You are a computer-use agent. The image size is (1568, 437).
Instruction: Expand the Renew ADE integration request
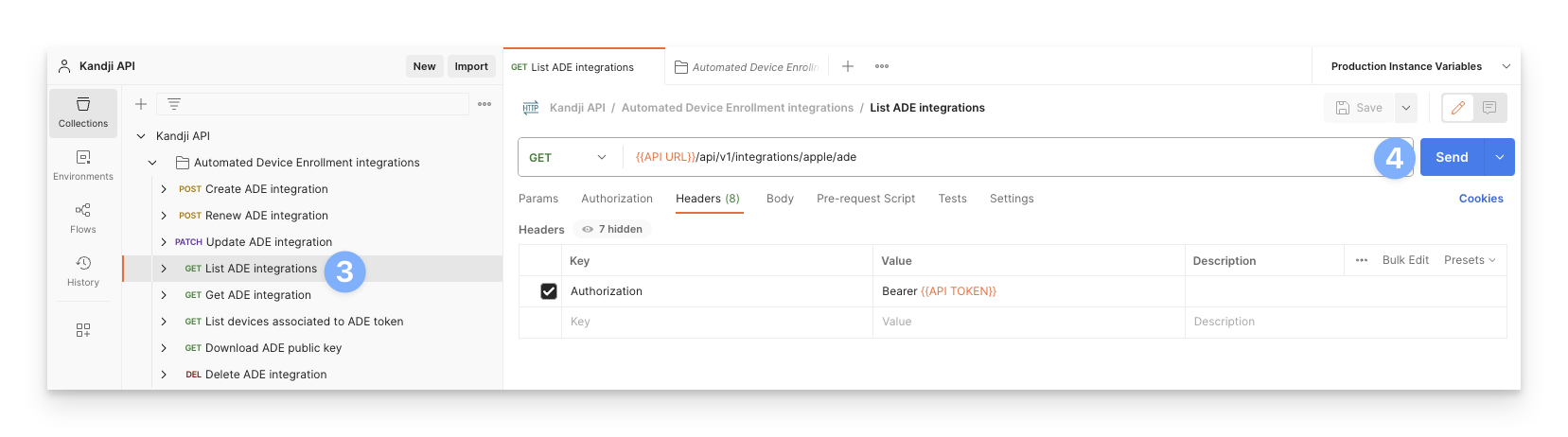(x=164, y=216)
